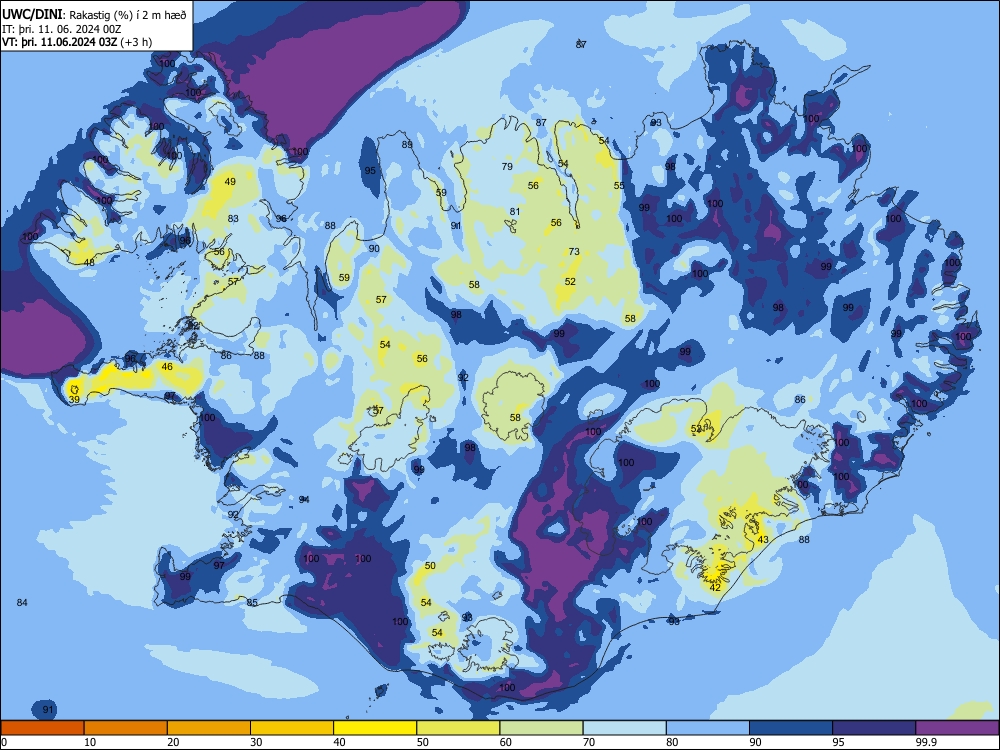Select the dark indigo 95–99.9 legend swatch

point(874,728)
